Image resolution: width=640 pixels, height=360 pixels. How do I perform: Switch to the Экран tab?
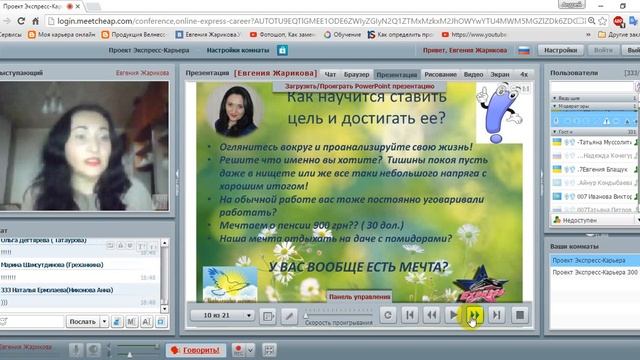[500, 74]
